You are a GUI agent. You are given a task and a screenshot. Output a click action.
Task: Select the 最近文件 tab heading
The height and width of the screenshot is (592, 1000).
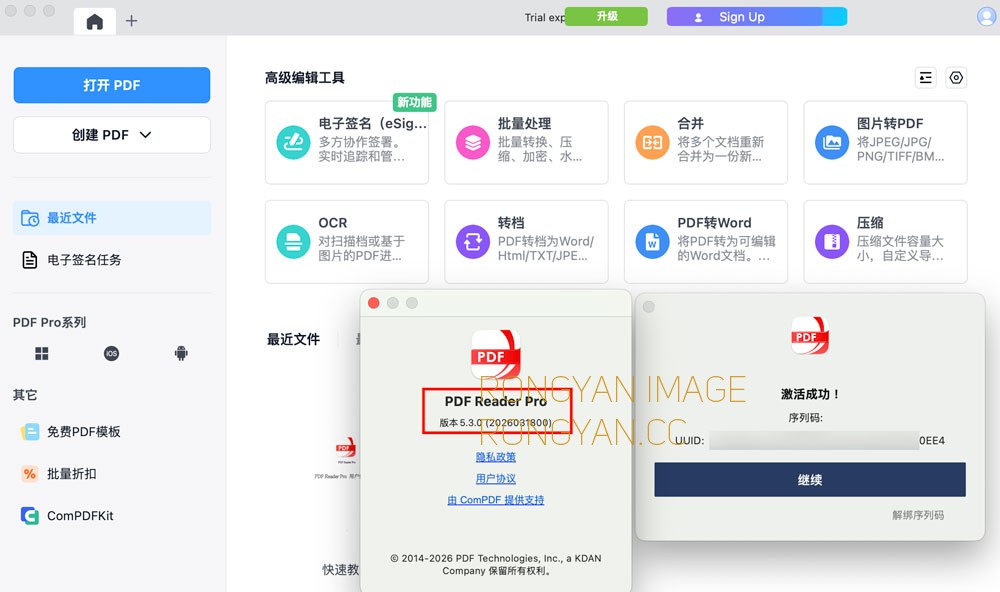293,339
